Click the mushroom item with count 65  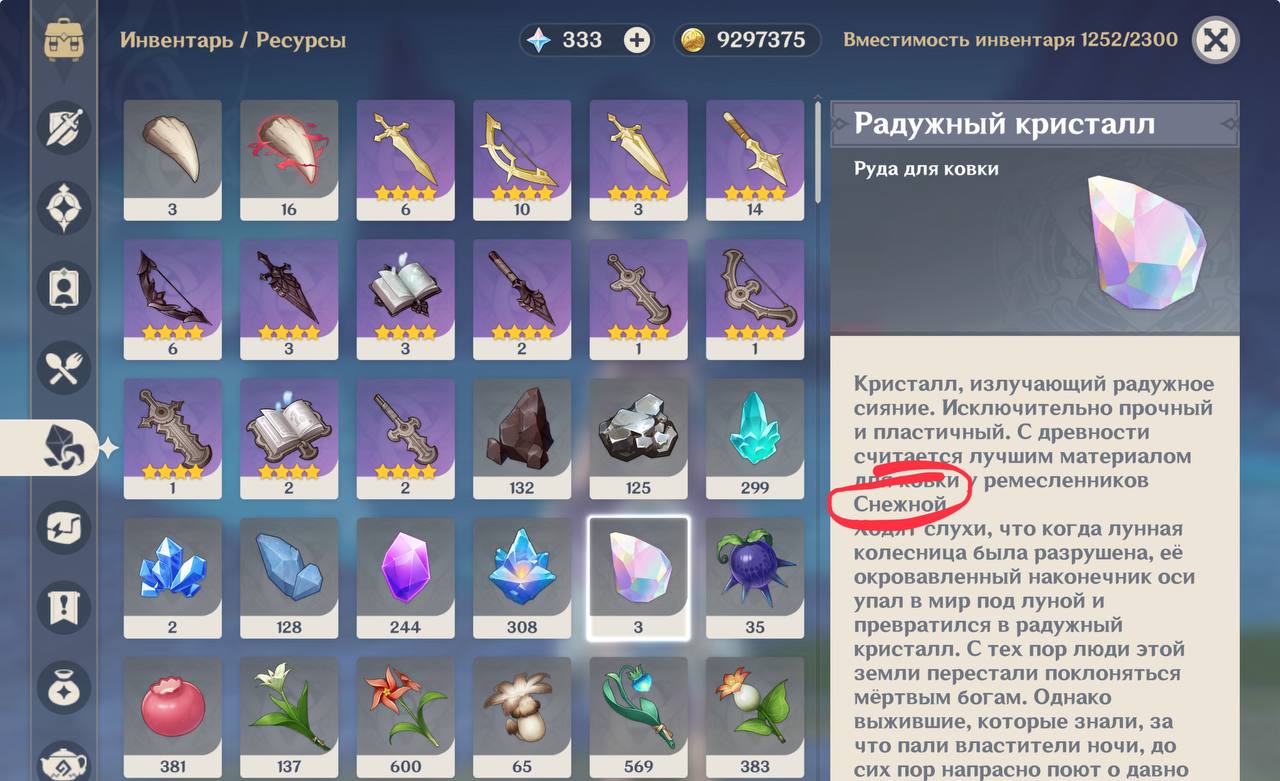tap(522, 717)
